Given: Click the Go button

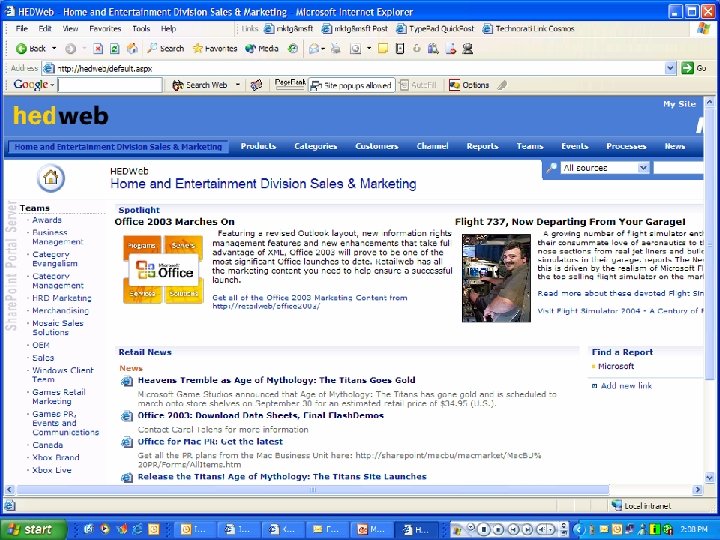Looking at the screenshot, I should tap(693, 68).
